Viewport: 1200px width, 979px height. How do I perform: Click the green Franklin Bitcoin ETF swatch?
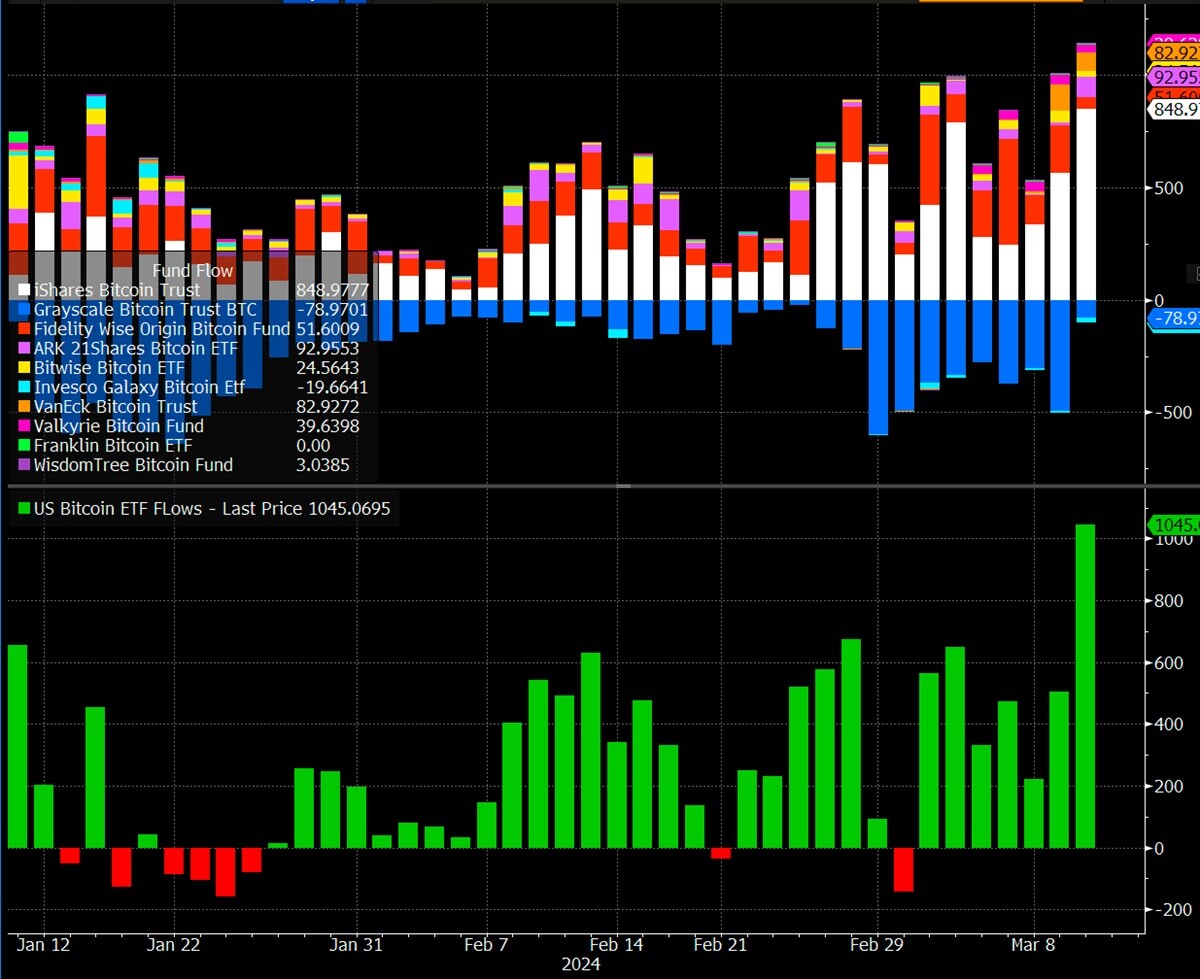coord(23,446)
